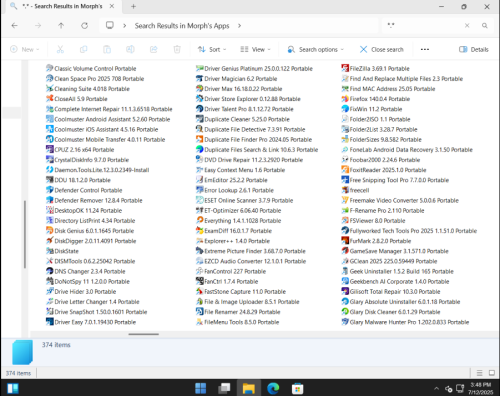Image resolution: width=500 pixels, height=396 pixels.
Task: Click the New button in toolbar
Action: (x=25, y=49)
